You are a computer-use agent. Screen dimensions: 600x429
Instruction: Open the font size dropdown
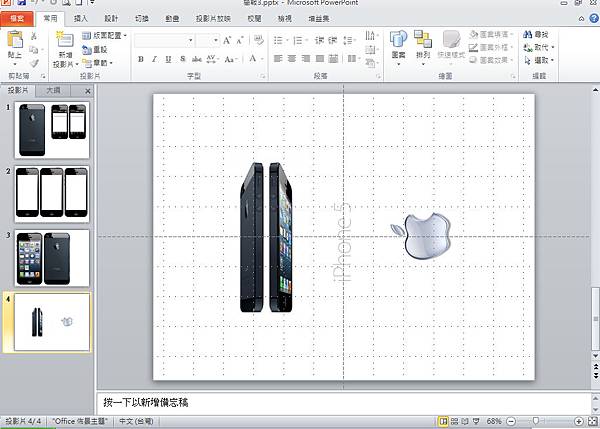(x=216, y=40)
